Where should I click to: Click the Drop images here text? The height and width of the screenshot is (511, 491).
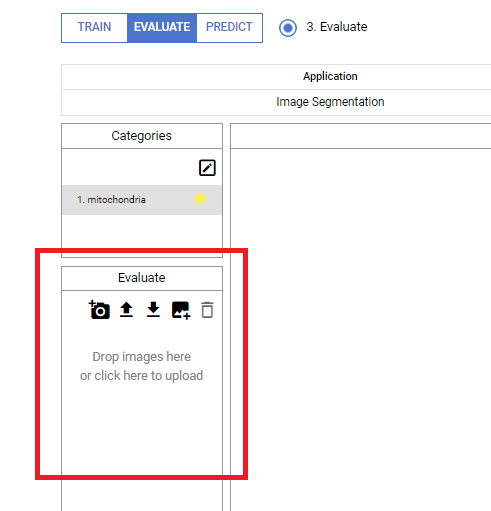pos(142,357)
